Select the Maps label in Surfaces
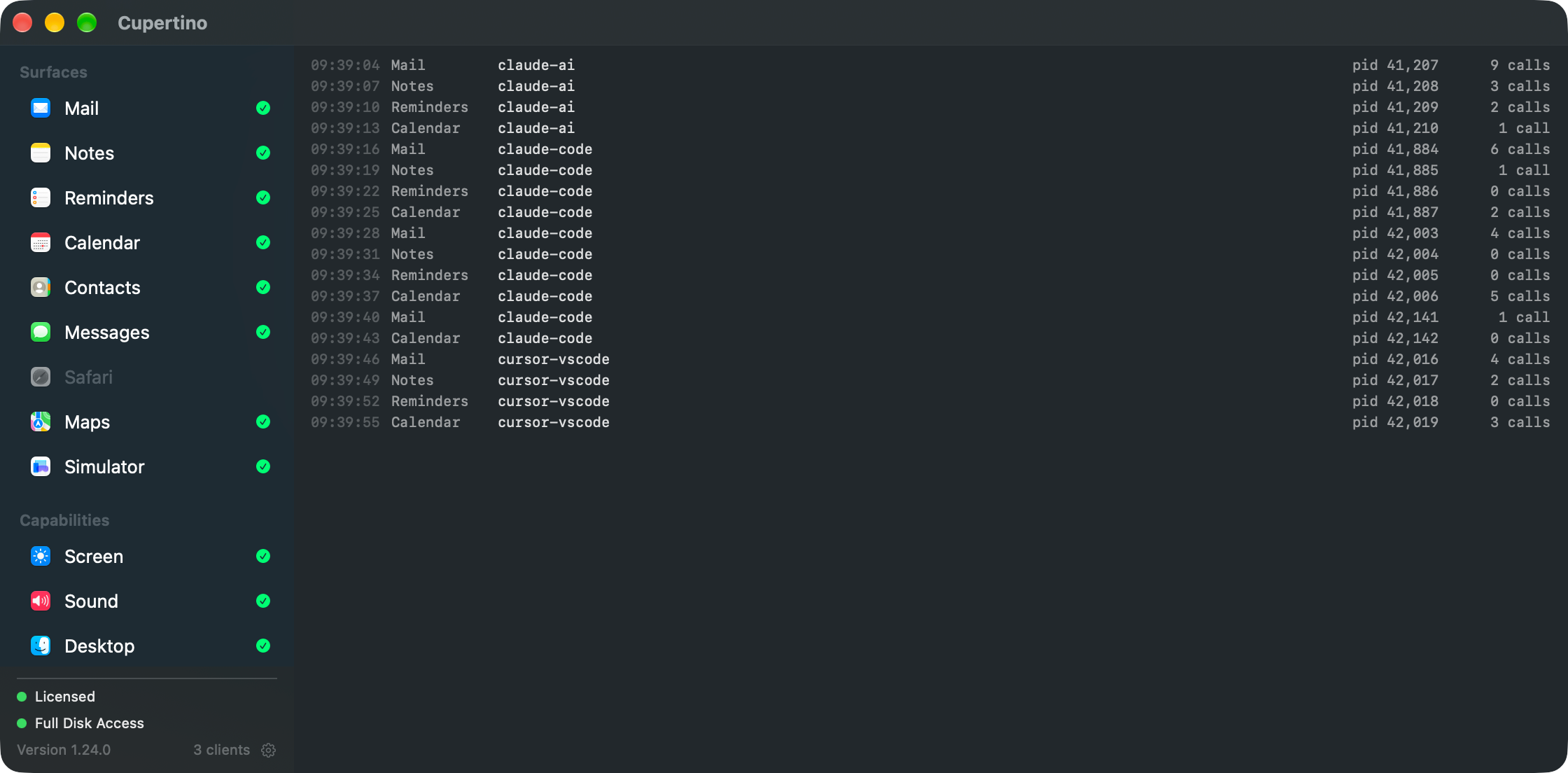 (x=87, y=422)
